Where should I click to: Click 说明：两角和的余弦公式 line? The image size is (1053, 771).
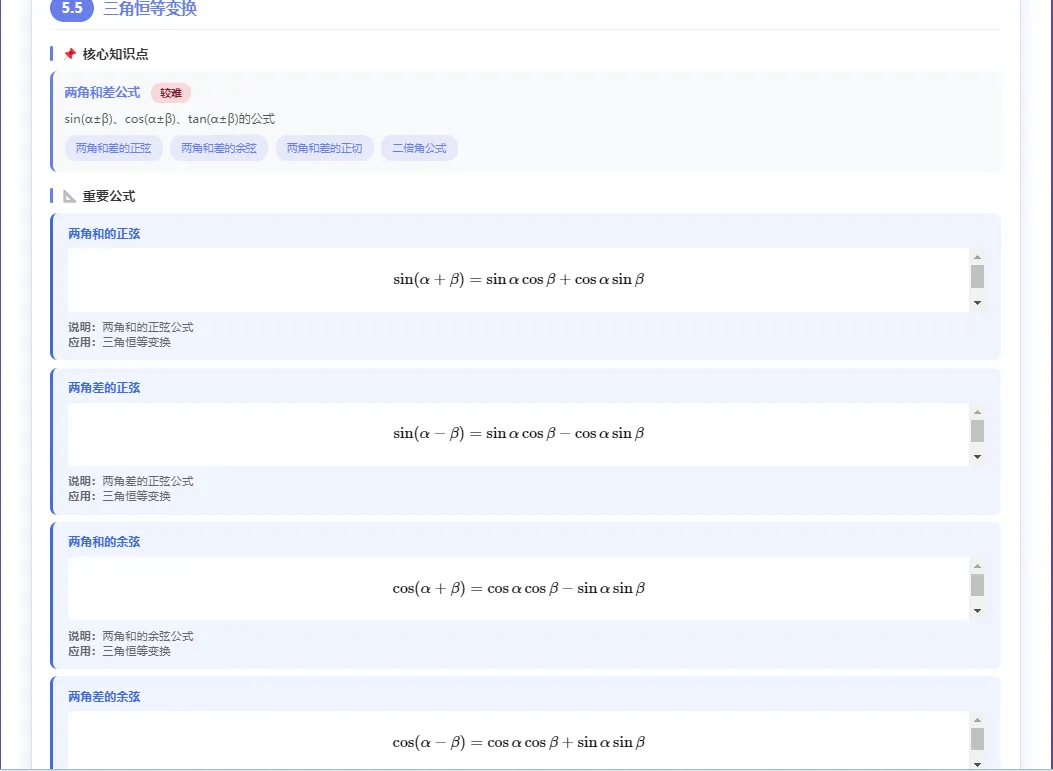(x=131, y=636)
